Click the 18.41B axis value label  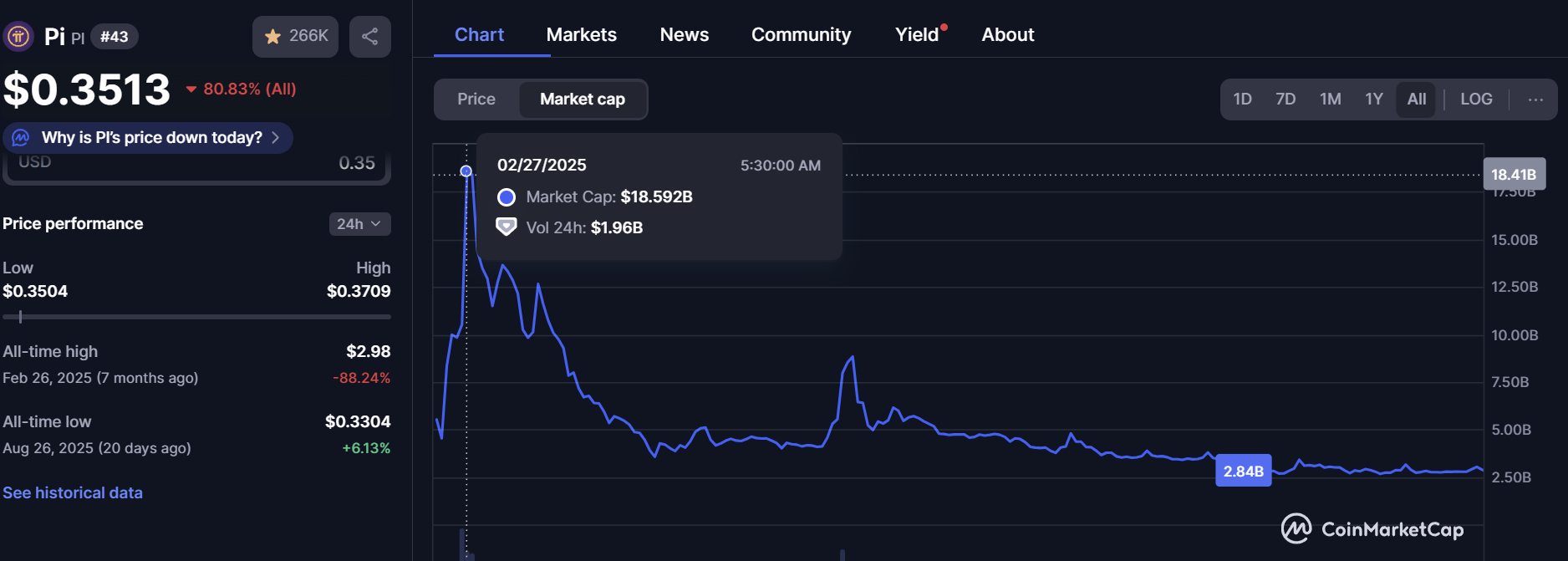(1514, 175)
